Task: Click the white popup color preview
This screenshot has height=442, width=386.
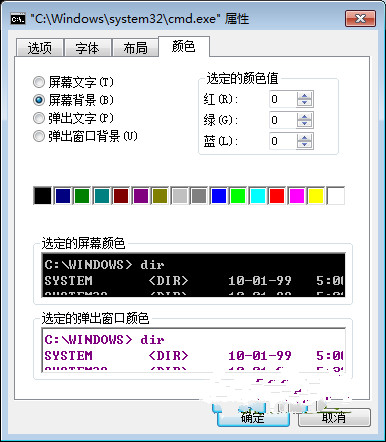Action: [x=193, y=350]
